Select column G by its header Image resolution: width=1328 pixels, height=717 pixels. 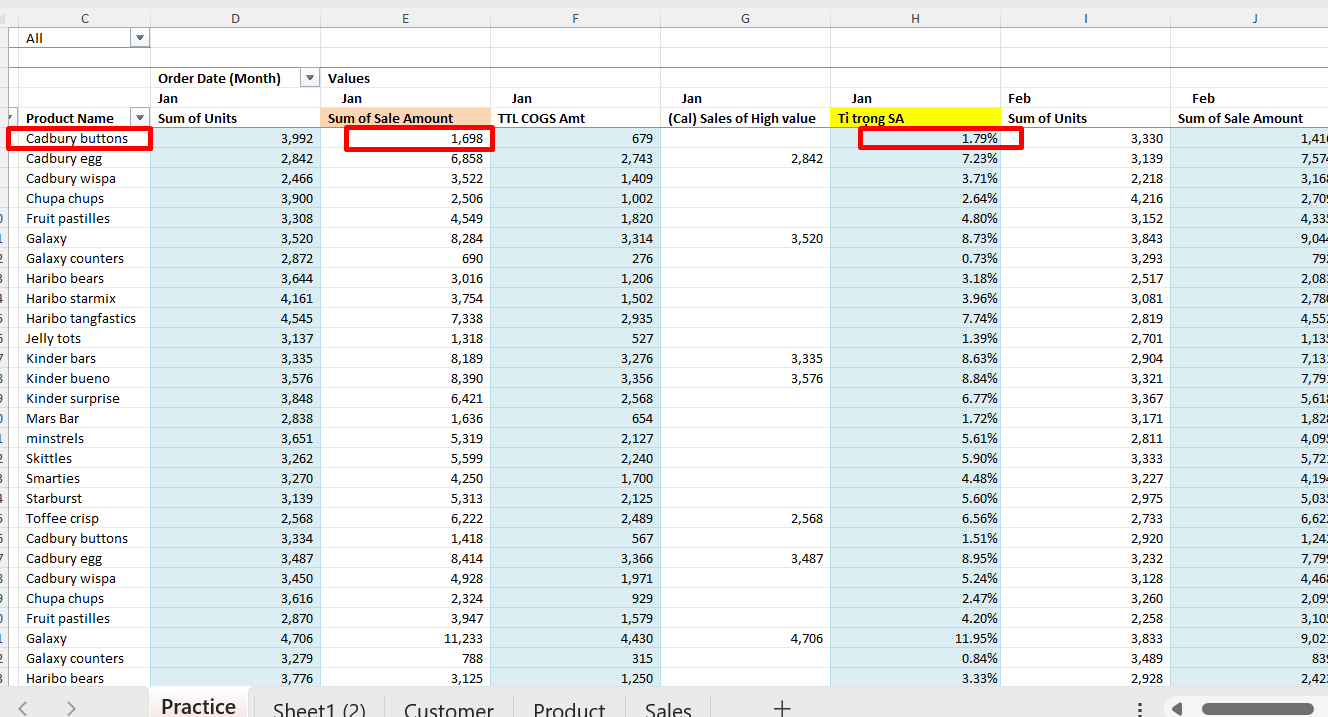tap(745, 18)
